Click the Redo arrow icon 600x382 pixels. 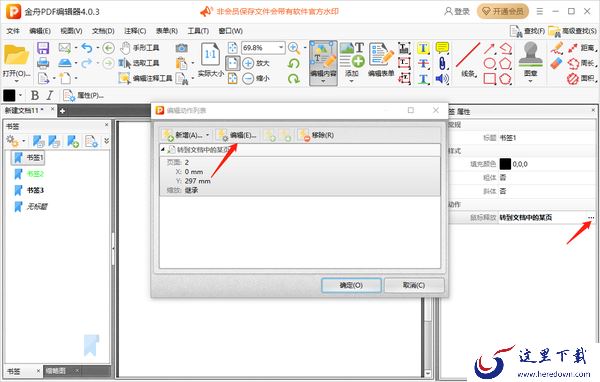click(x=87, y=63)
